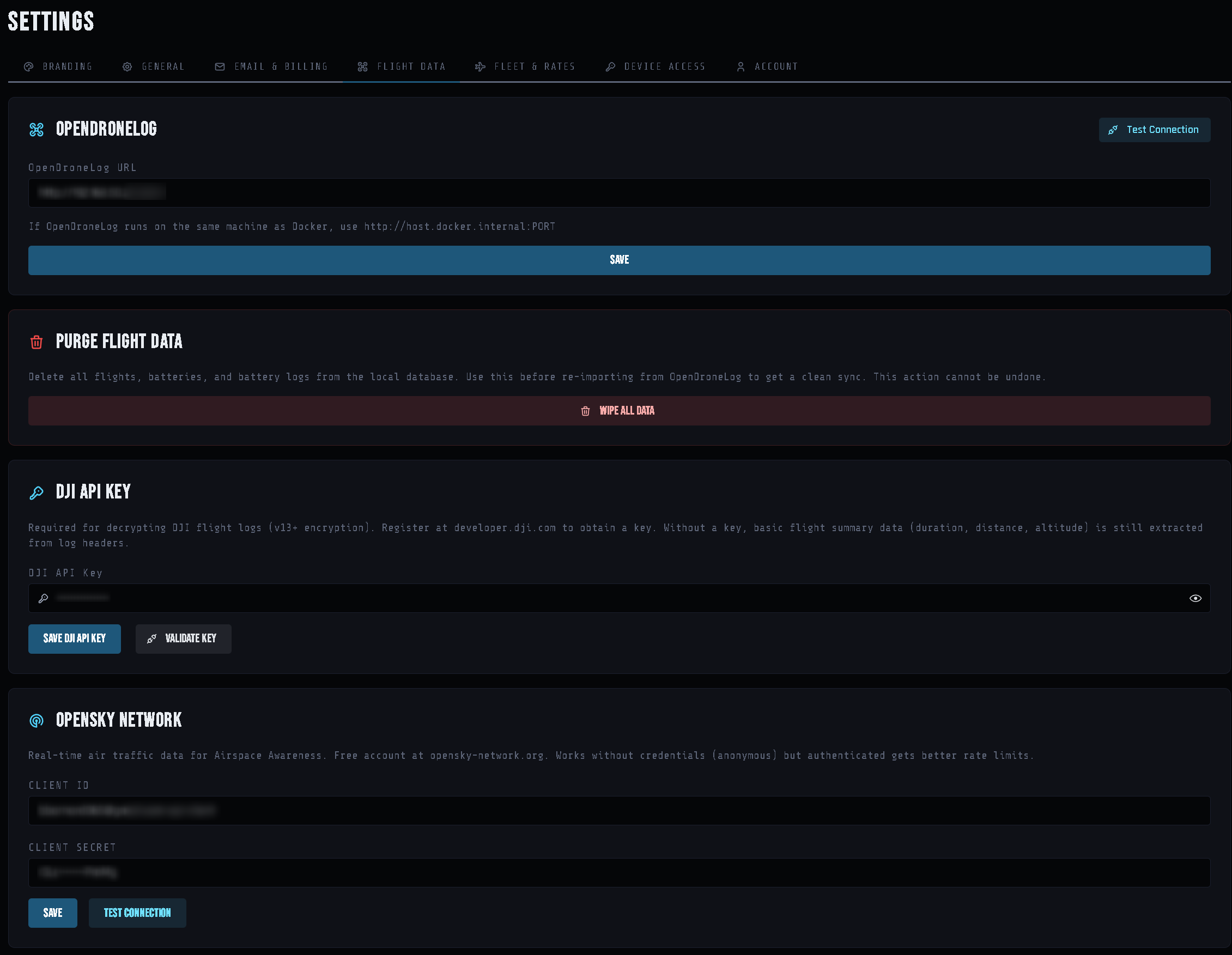The height and width of the screenshot is (955, 1232).
Task: Click the 'DJI API Key' field label
Action: click(65, 573)
